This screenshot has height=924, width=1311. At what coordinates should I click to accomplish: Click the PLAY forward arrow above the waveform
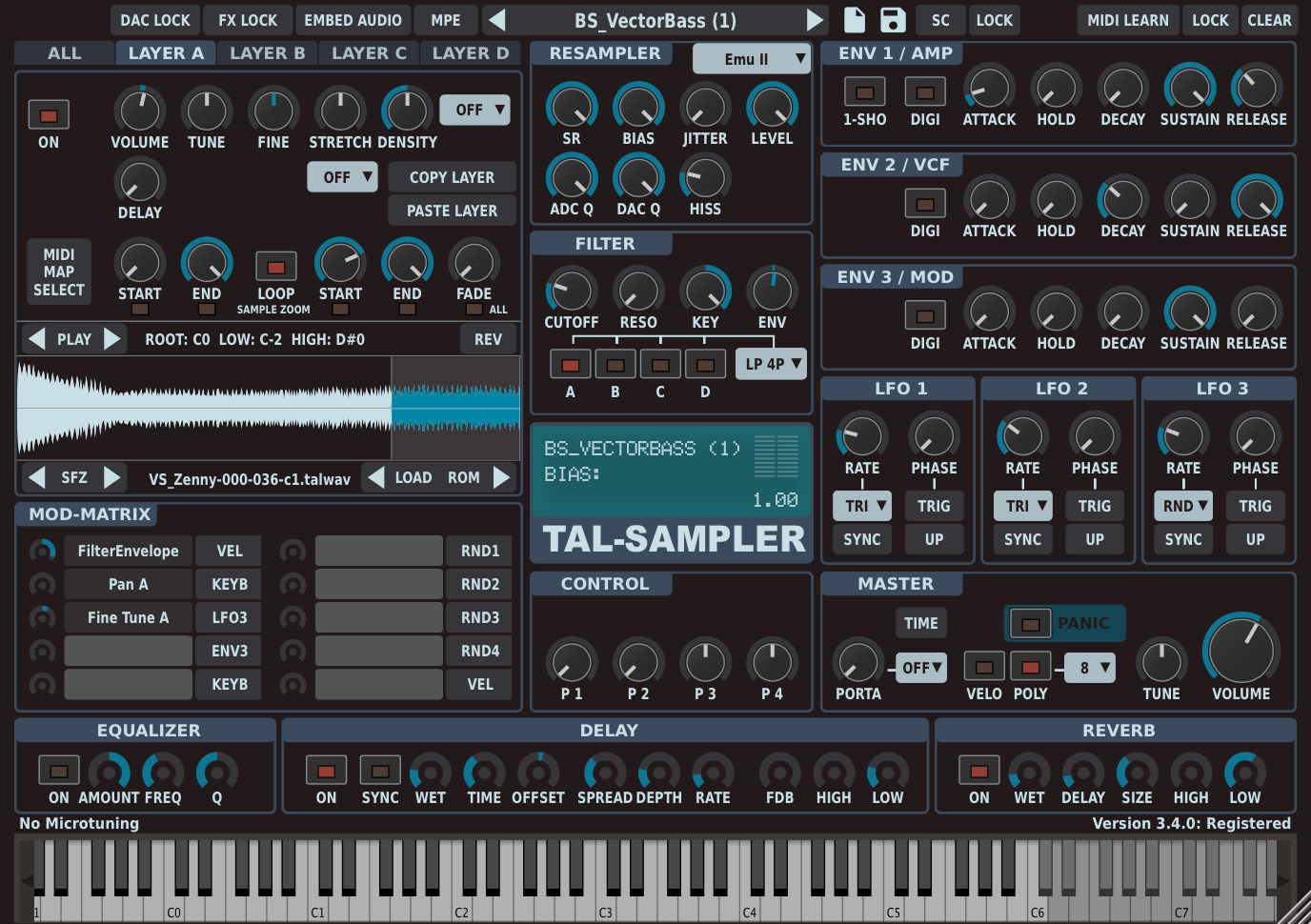point(110,338)
